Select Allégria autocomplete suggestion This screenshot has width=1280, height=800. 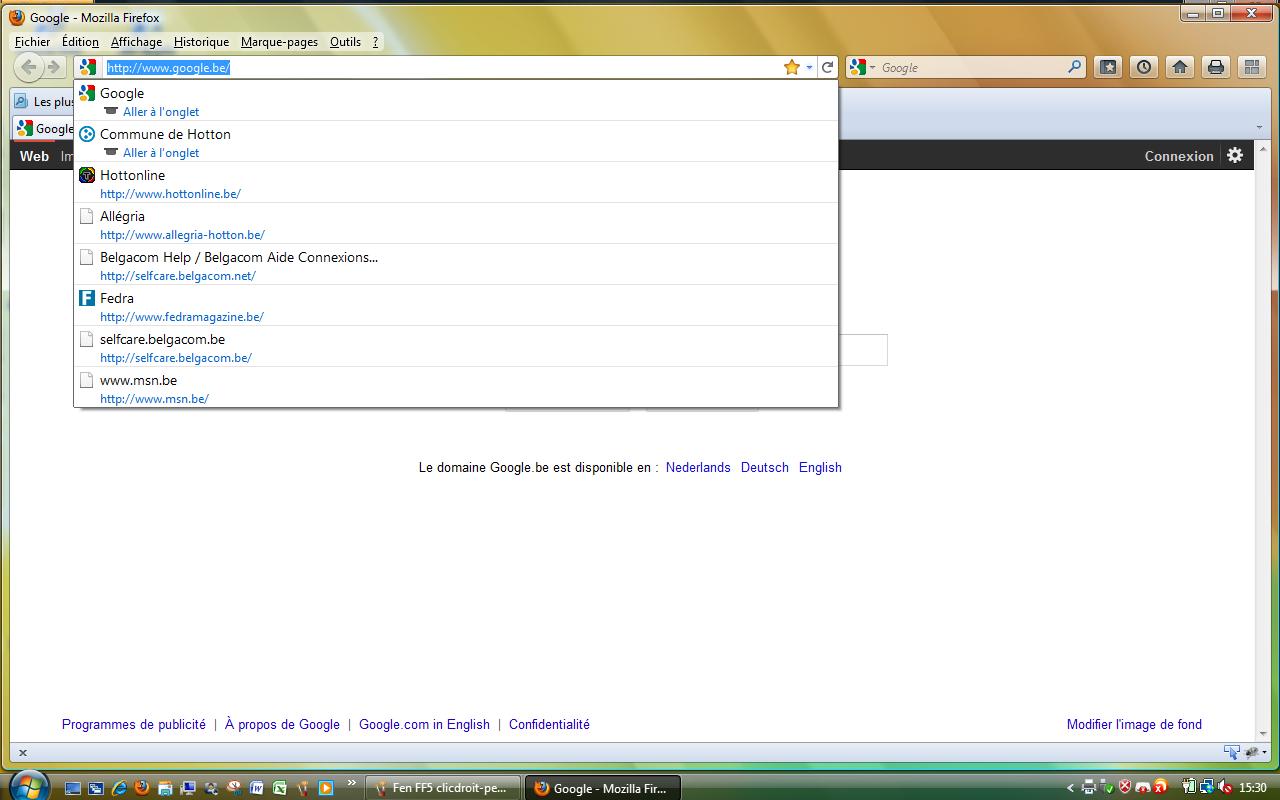point(456,224)
